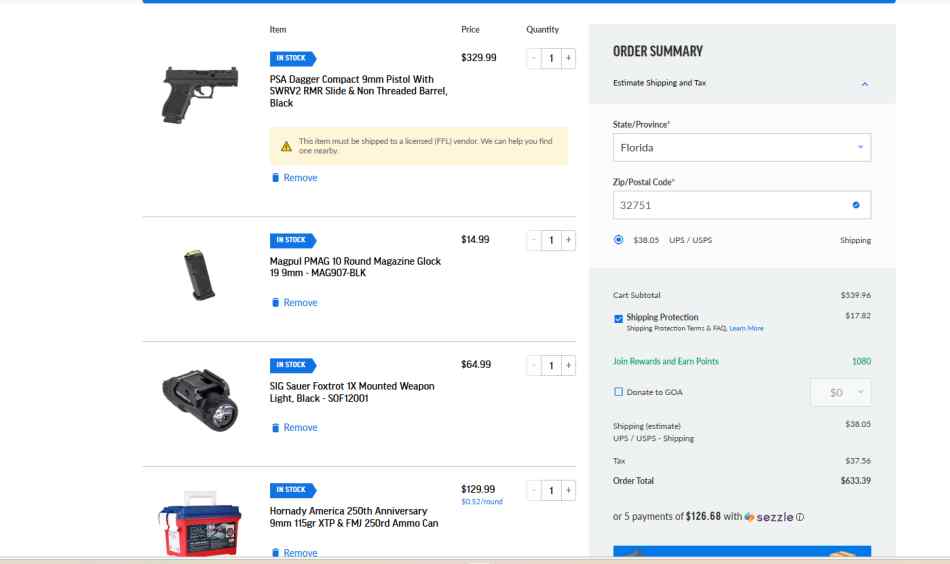Increase quantity of Hornady ammo can
The width and height of the screenshot is (950, 564).
pos(568,490)
